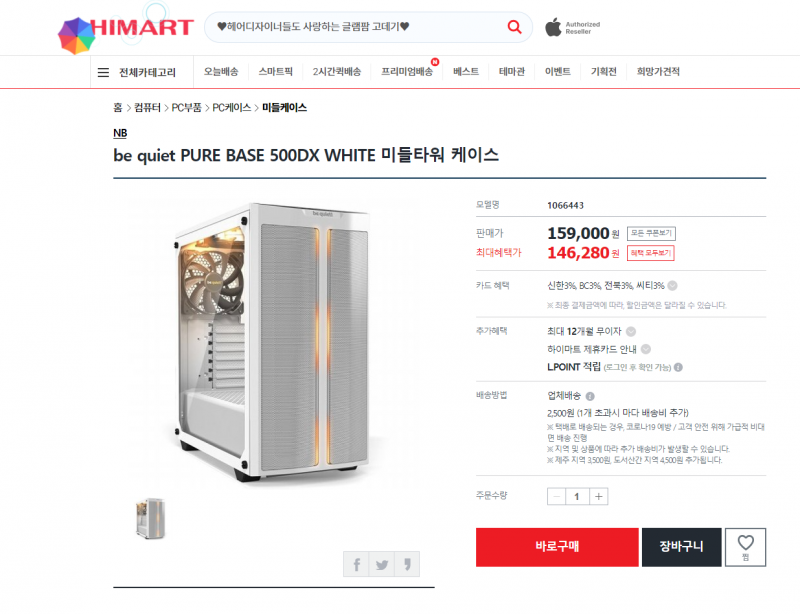Open the 베스트 menu tab
Viewport: 800px width, 614px height.
pyautogui.click(x=466, y=71)
